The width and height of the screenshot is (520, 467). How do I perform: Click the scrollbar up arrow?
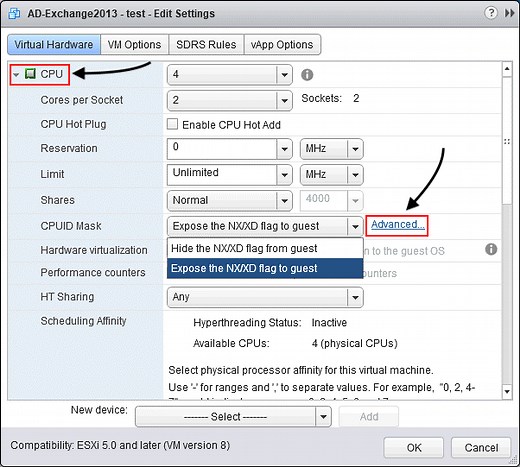pos(507,69)
